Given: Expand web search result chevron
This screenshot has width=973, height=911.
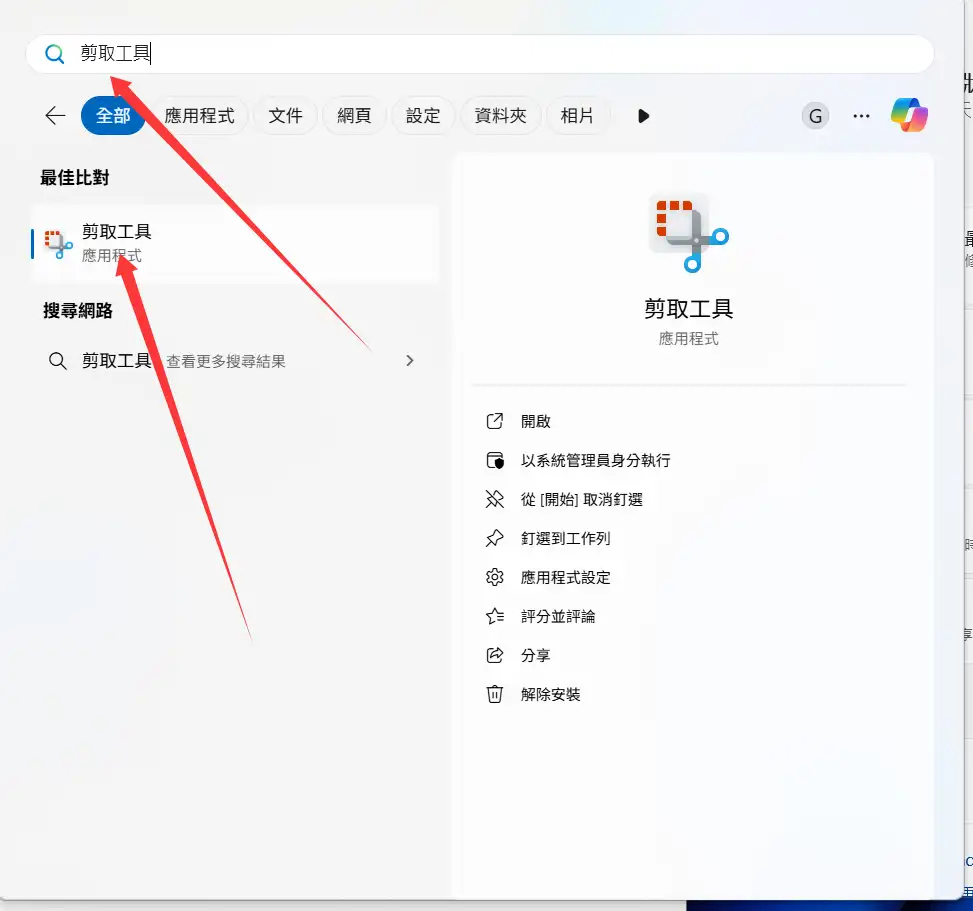Looking at the screenshot, I should tap(410, 361).
